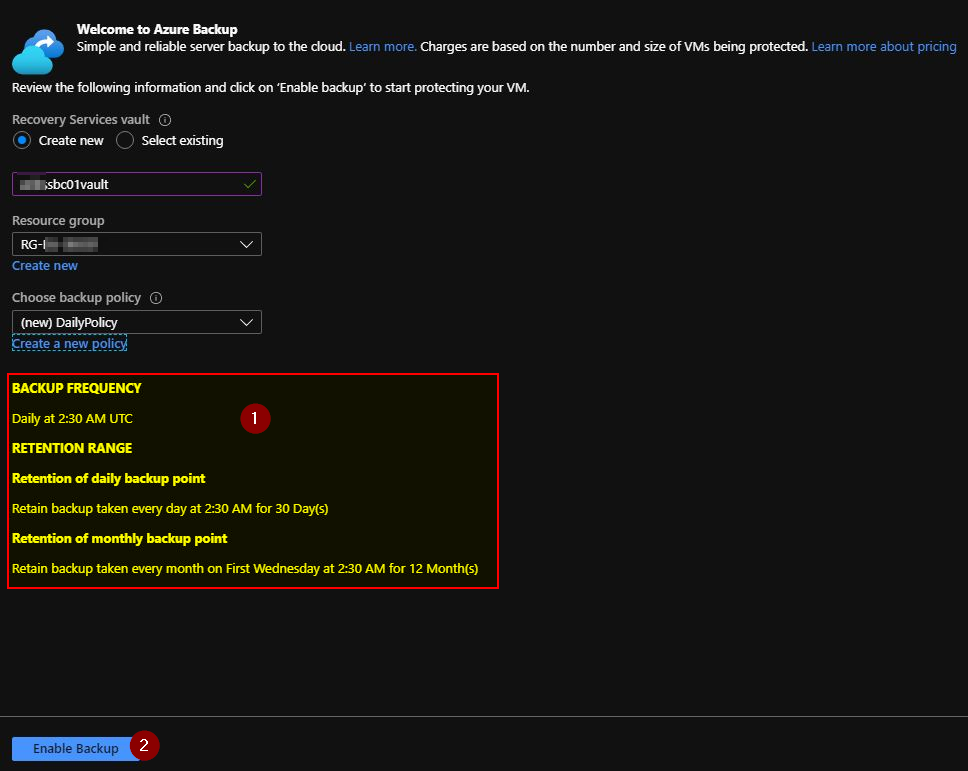
Task: Click info icon beside Recovery Services vault
Action: coord(165,120)
